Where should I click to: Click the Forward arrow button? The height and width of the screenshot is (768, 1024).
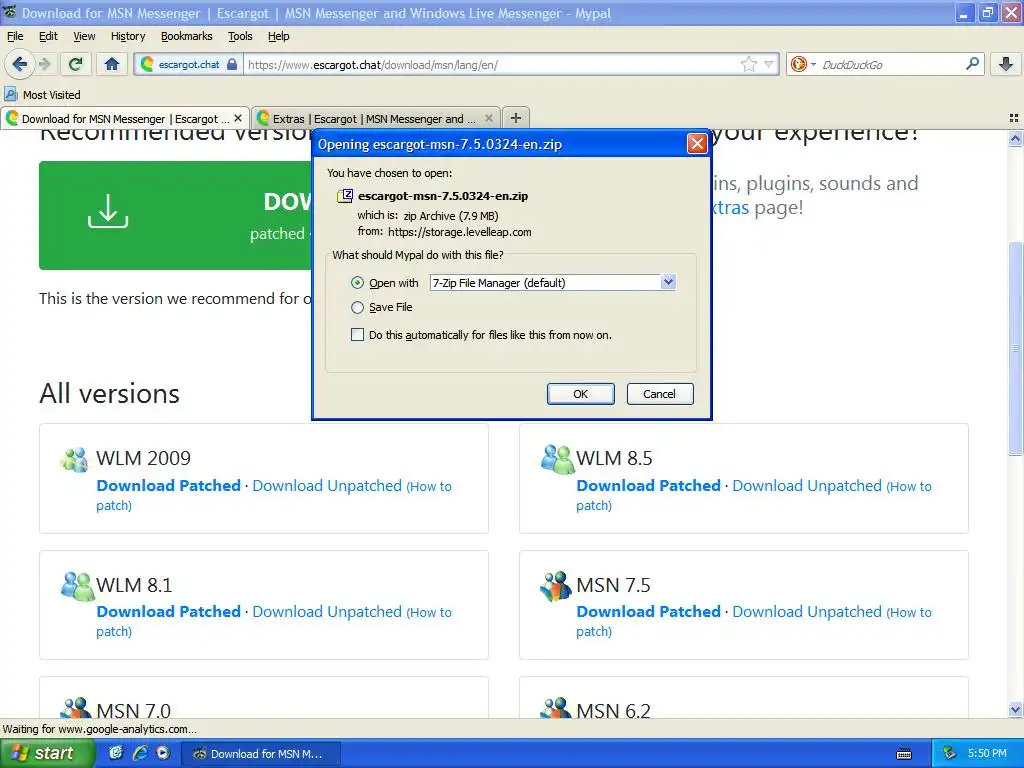(45, 64)
